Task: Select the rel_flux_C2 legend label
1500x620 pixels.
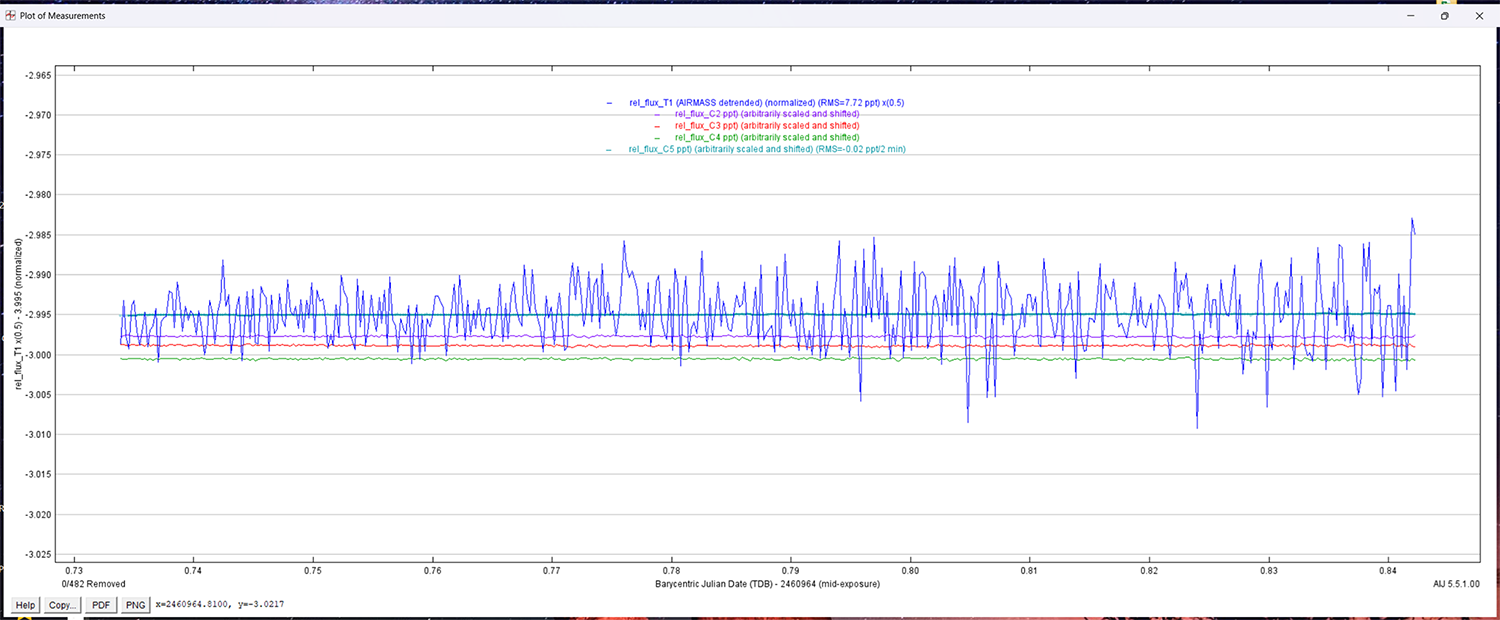Action: coord(766,115)
